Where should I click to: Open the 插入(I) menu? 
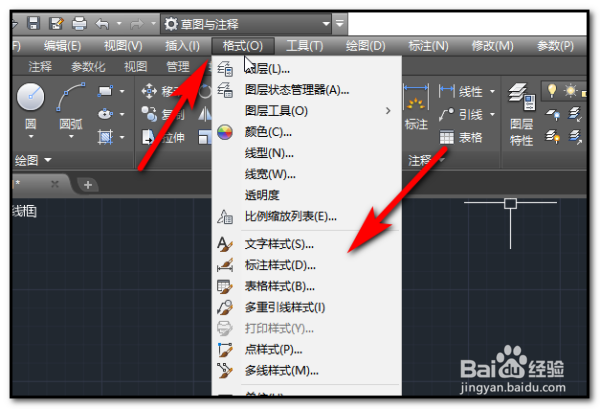click(183, 46)
